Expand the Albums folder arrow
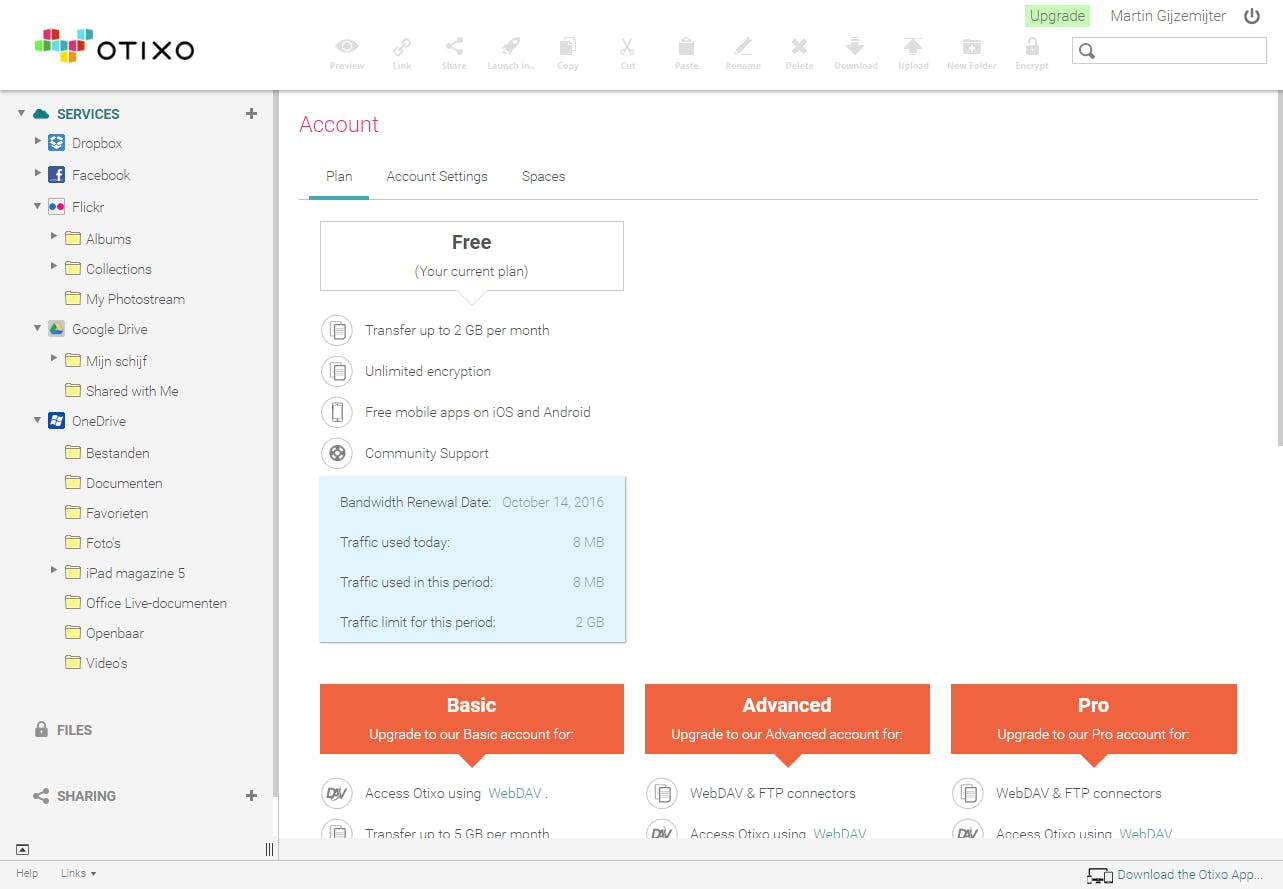The image size is (1283, 889). click(54, 237)
